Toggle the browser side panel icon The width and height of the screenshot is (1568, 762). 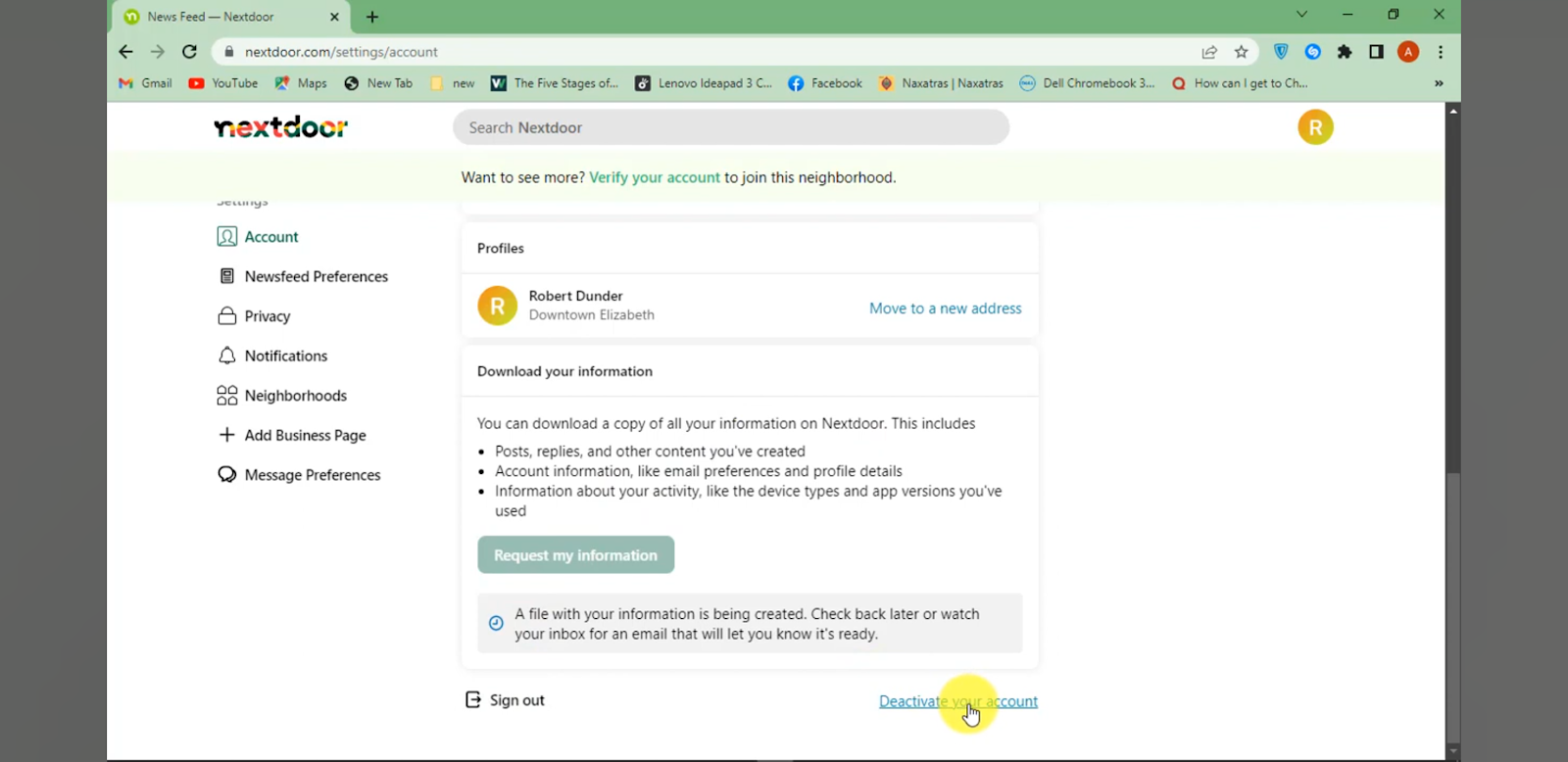pos(1376,52)
